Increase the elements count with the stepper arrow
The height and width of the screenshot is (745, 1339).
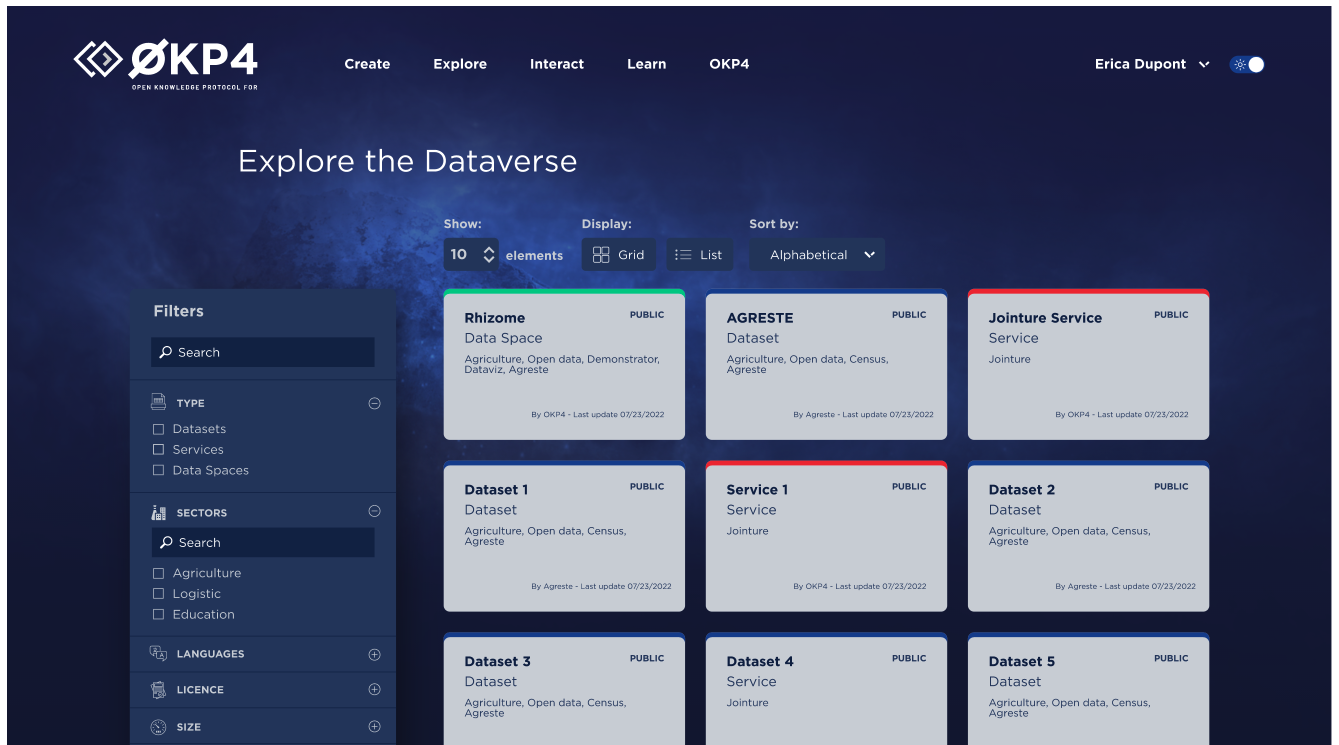489,249
